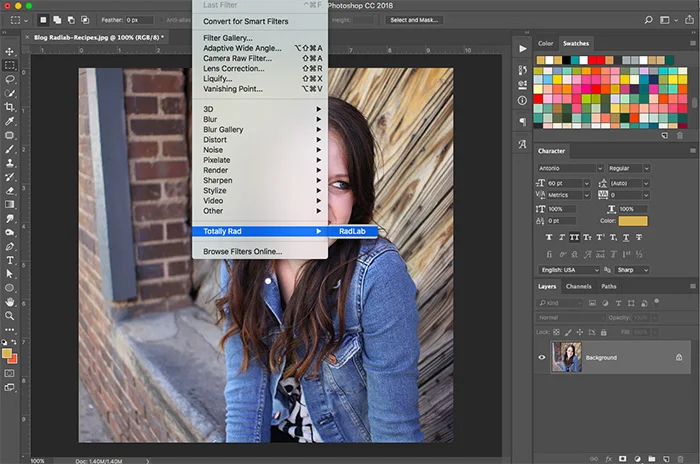Image resolution: width=700 pixels, height=464 pixels.
Task: Click the Swatches panel scrollbar
Action: pos(695,103)
